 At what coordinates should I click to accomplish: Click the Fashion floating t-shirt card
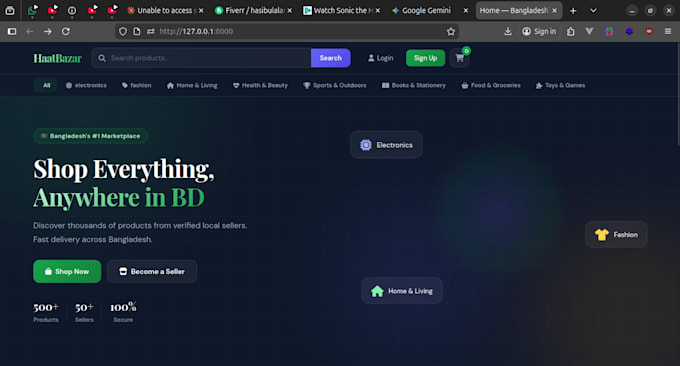tap(616, 235)
